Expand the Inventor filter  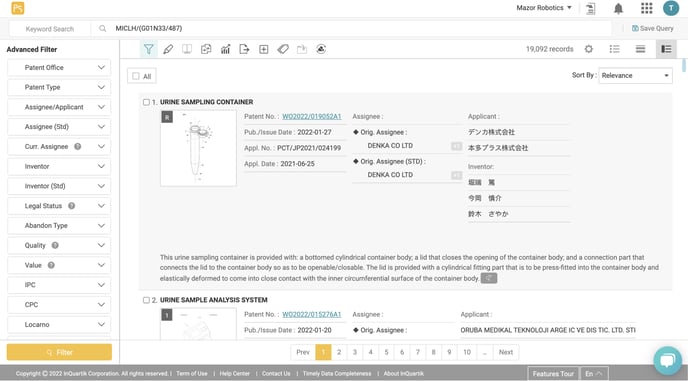[x=59, y=166]
